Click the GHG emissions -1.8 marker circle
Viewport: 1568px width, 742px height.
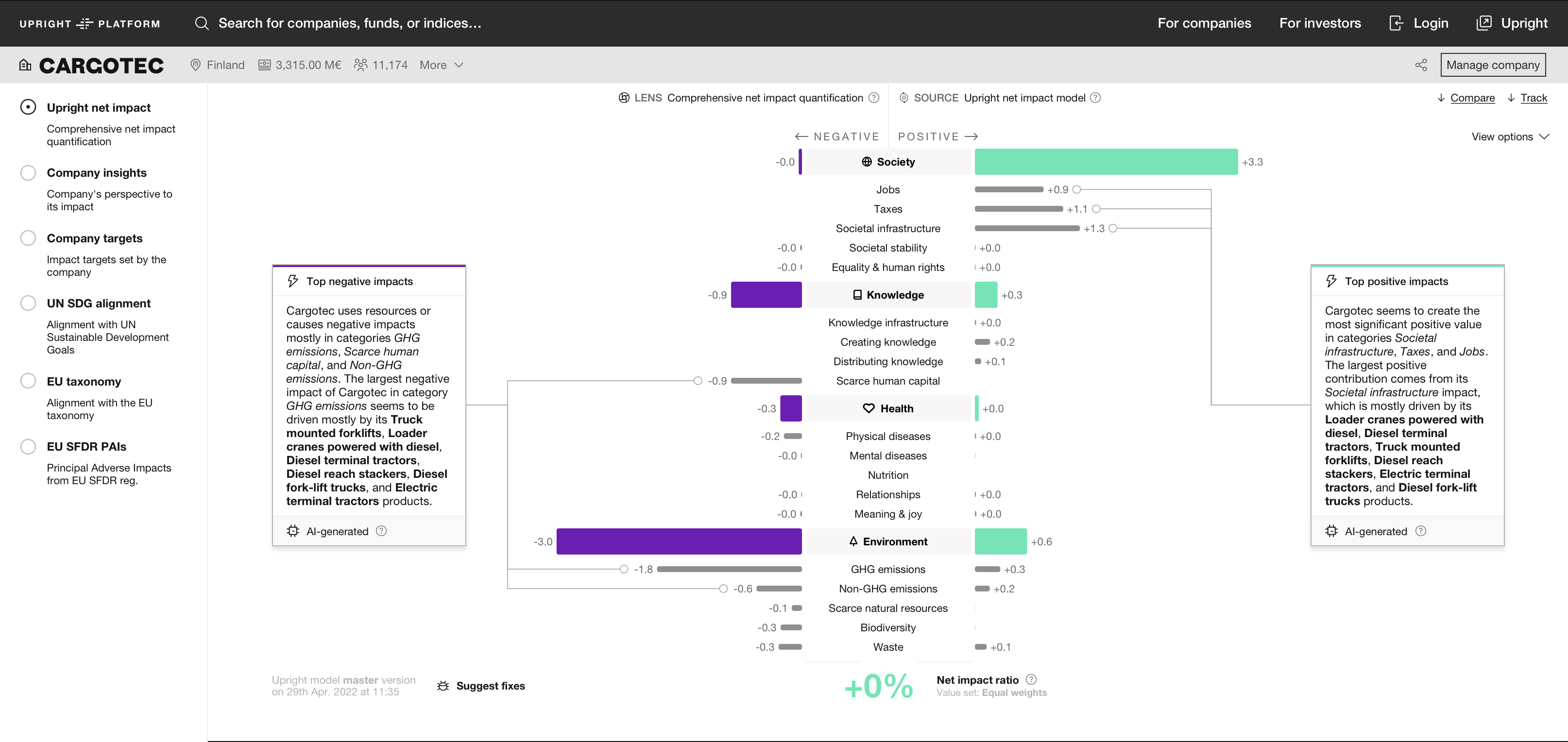[x=623, y=570]
